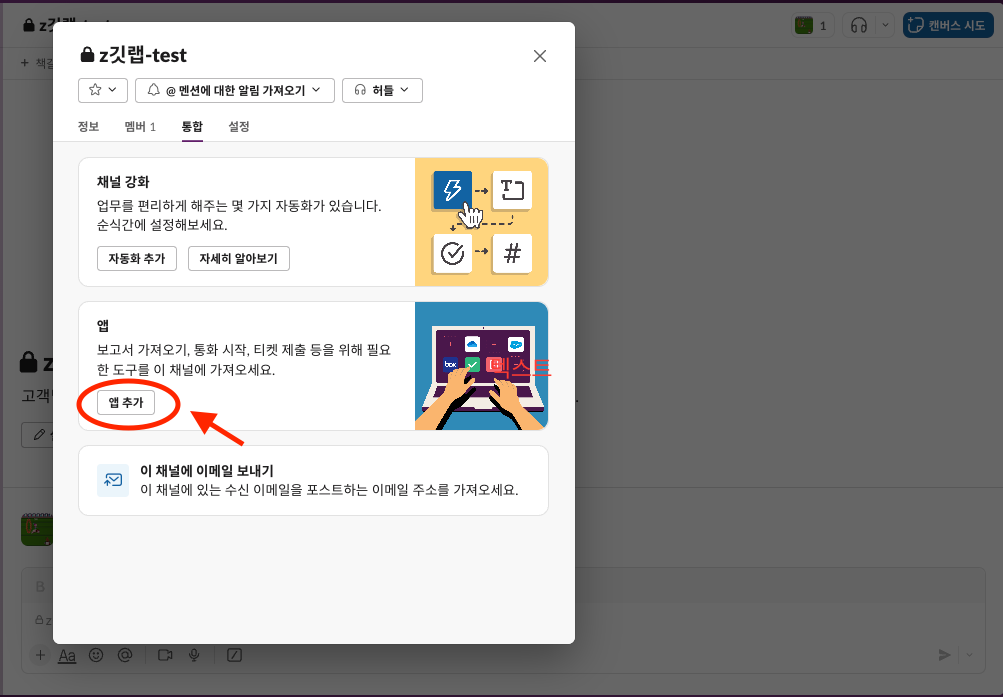Screen dimensions: 1003x697
Task: Click the green user avatar in message list
Action: (x=36, y=529)
